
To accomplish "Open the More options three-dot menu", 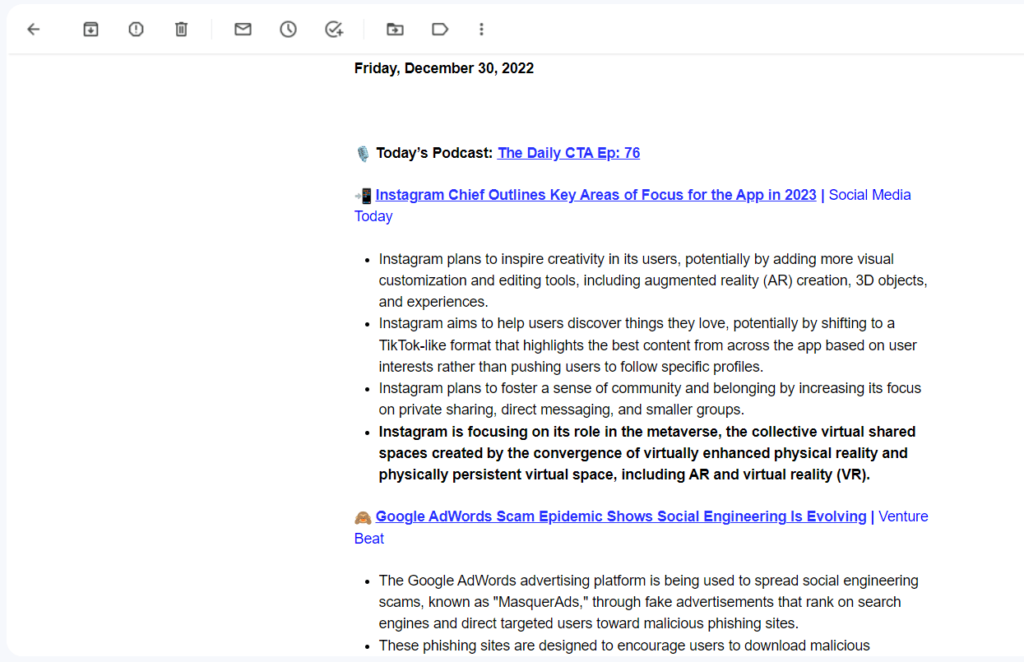I will point(481,29).
